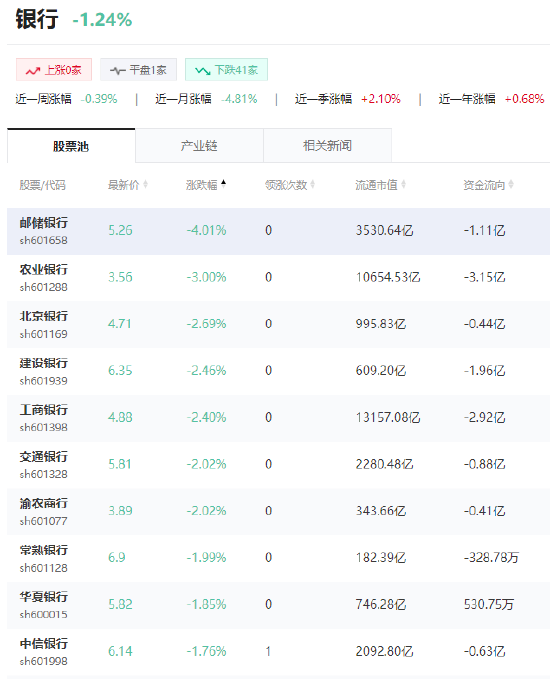550x679 pixels.
Task: Switch to the 产业链 tab
Action: point(199,146)
